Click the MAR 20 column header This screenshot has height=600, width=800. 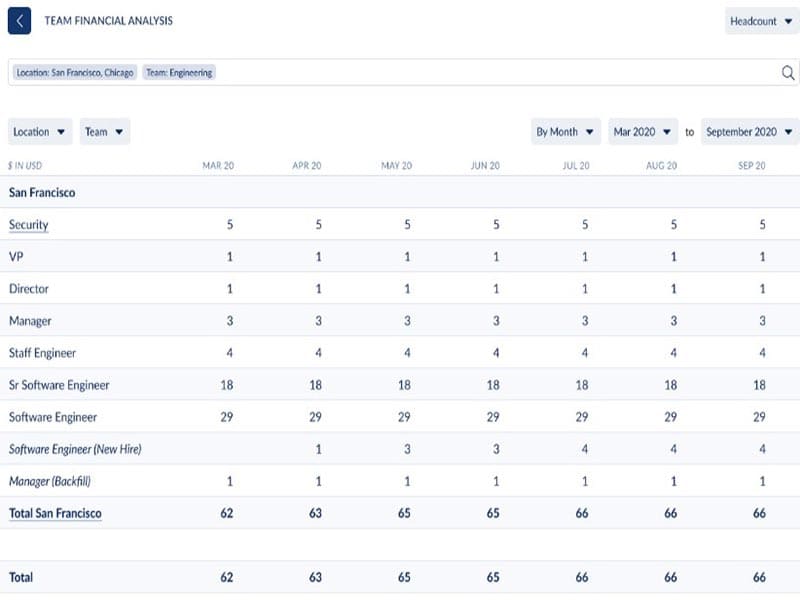[218, 166]
